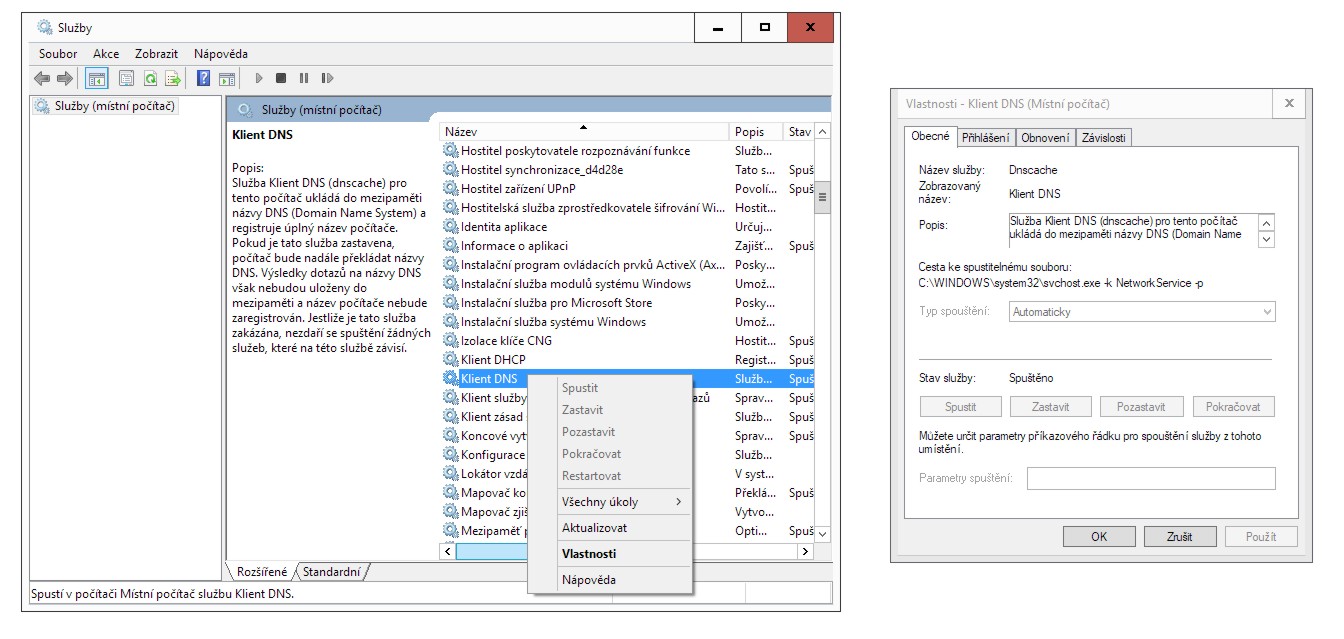Viewport: 1344px width, 639px height.
Task: Switch to the Přihlášení tab
Action: coord(986,138)
